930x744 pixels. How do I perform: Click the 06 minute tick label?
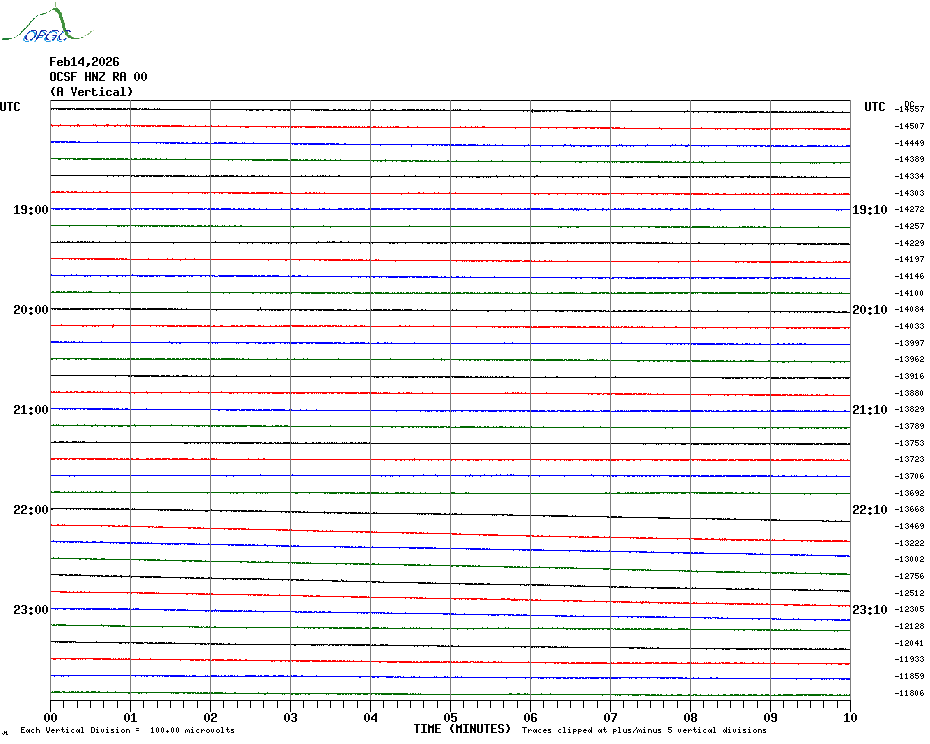[530, 717]
